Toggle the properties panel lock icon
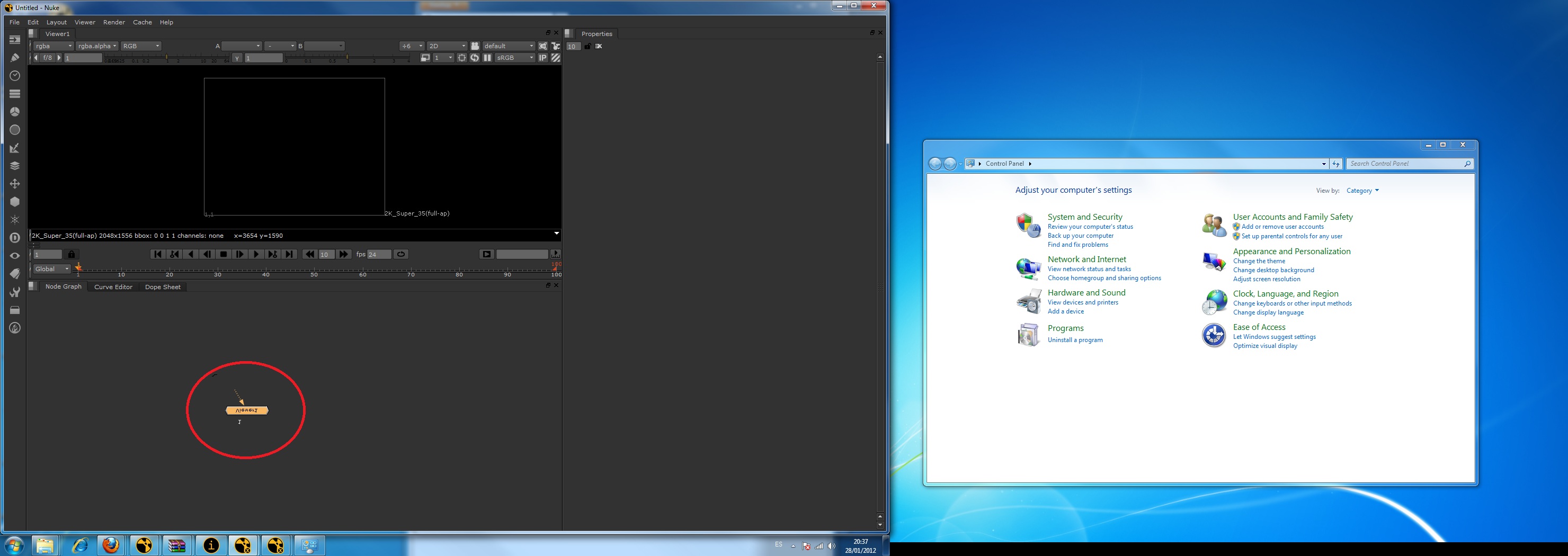 click(x=587, y=46)
